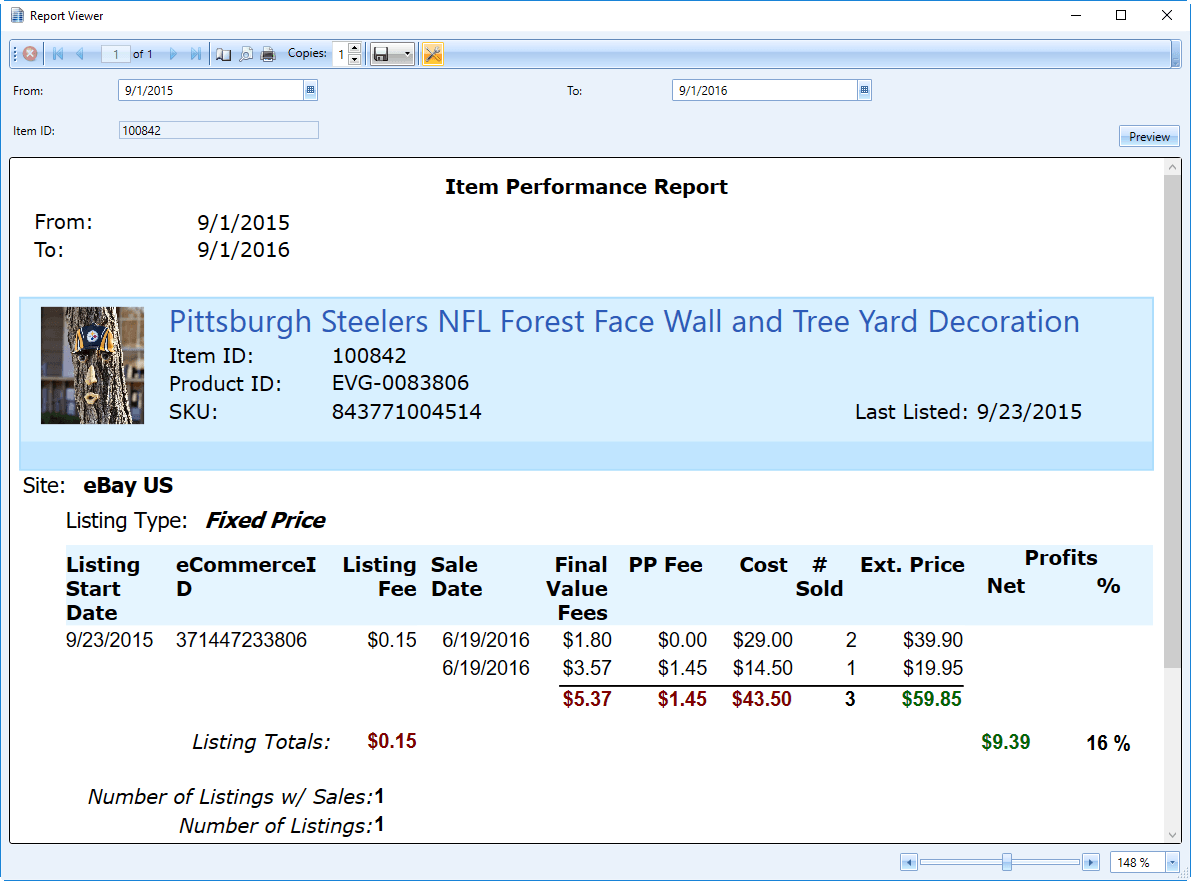Click the printer icon
Screen dimensions: 1191x881
(x=268, y=55)
